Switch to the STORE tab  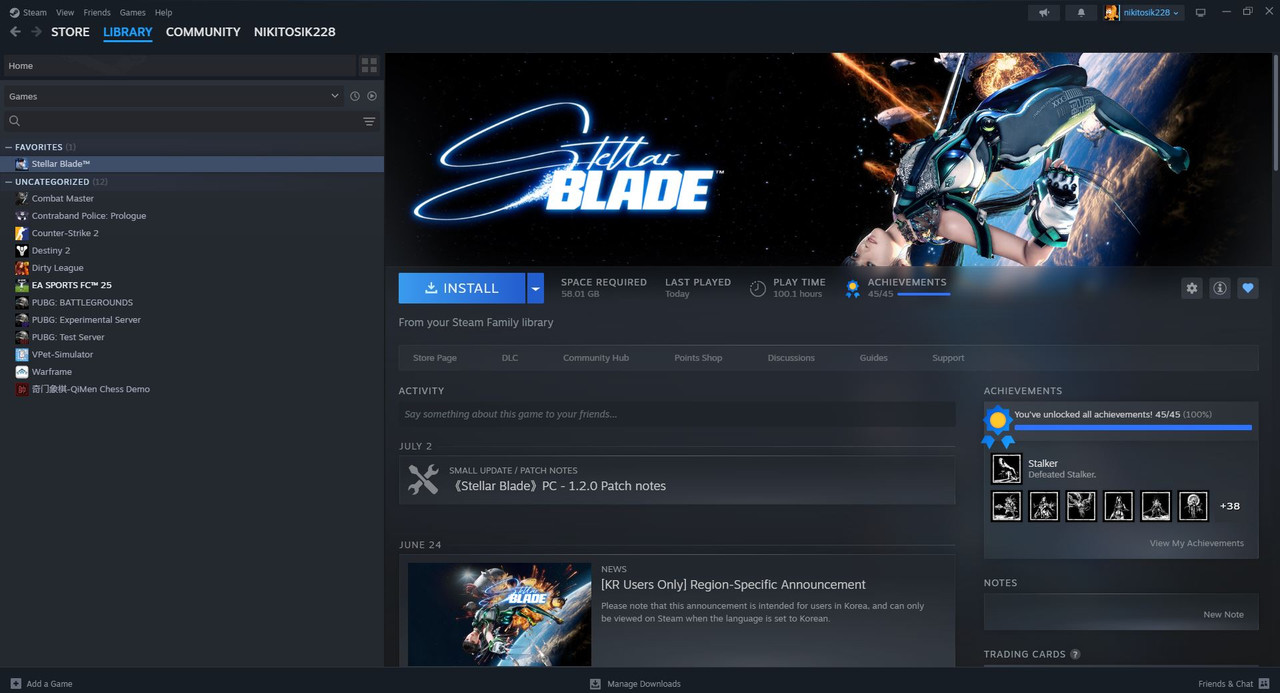tap(70, 32)
